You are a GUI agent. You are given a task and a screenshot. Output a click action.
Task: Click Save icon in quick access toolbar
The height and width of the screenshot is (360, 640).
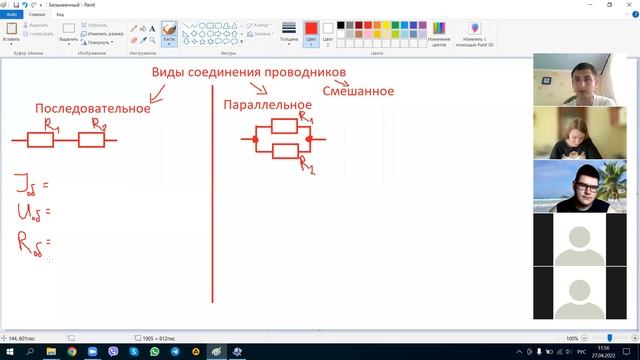(x=16, y=5)
